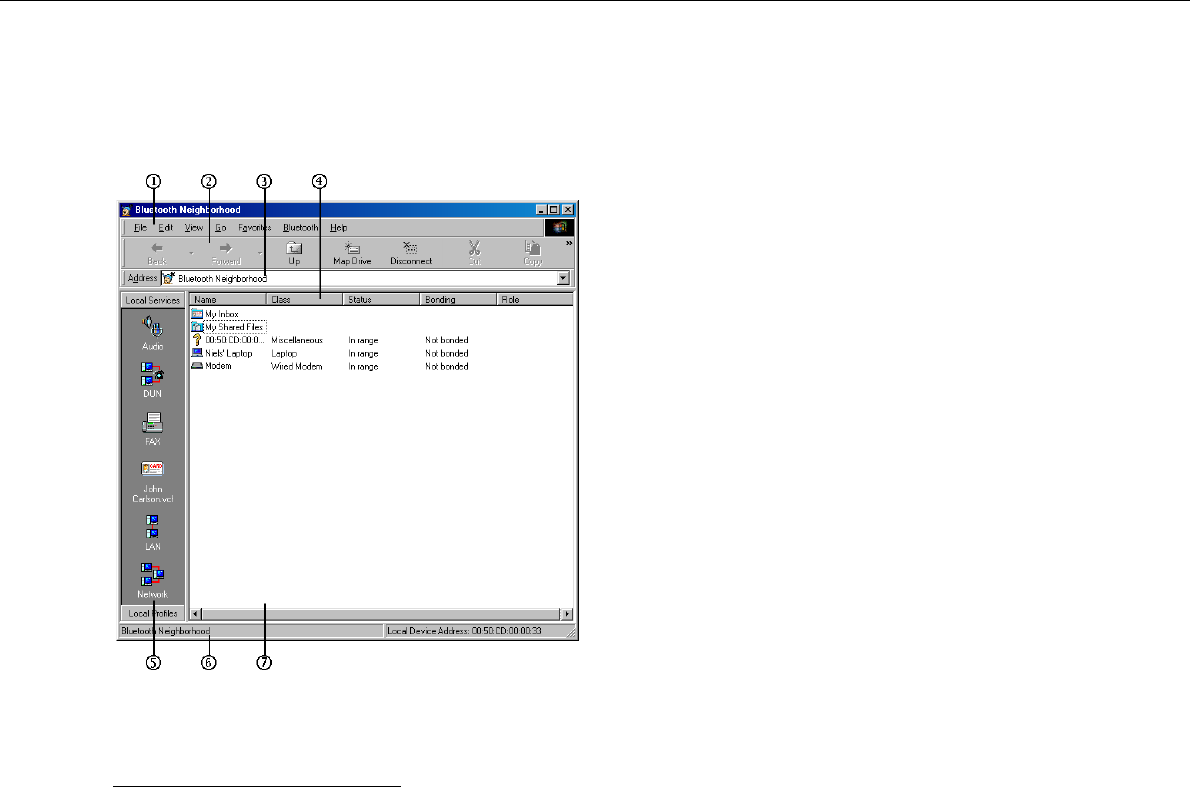Click the Miscellaneous class cell
Screen dimensions: 1190x787
point(297,340)
